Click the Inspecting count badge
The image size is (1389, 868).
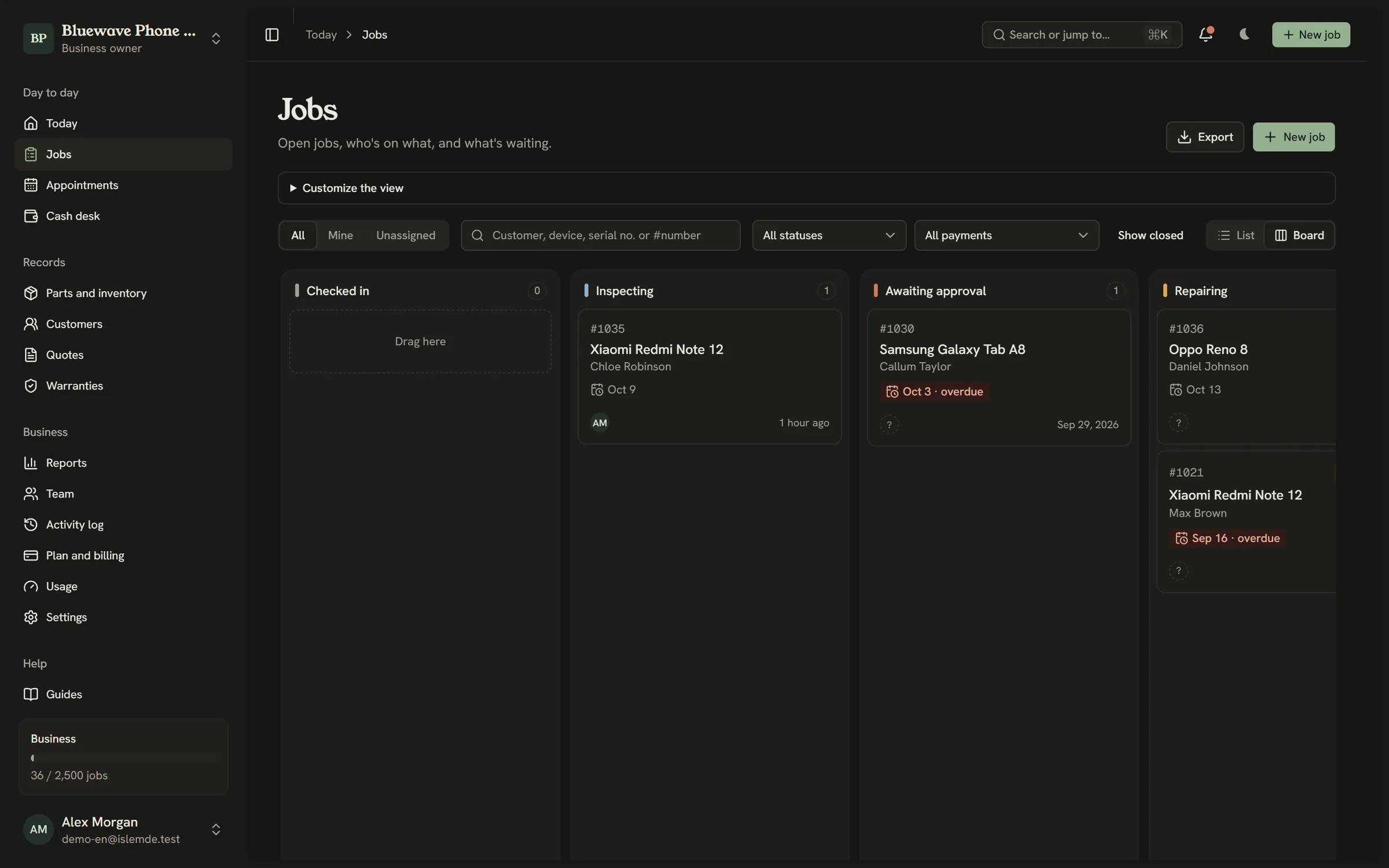(x=826, y=290)
